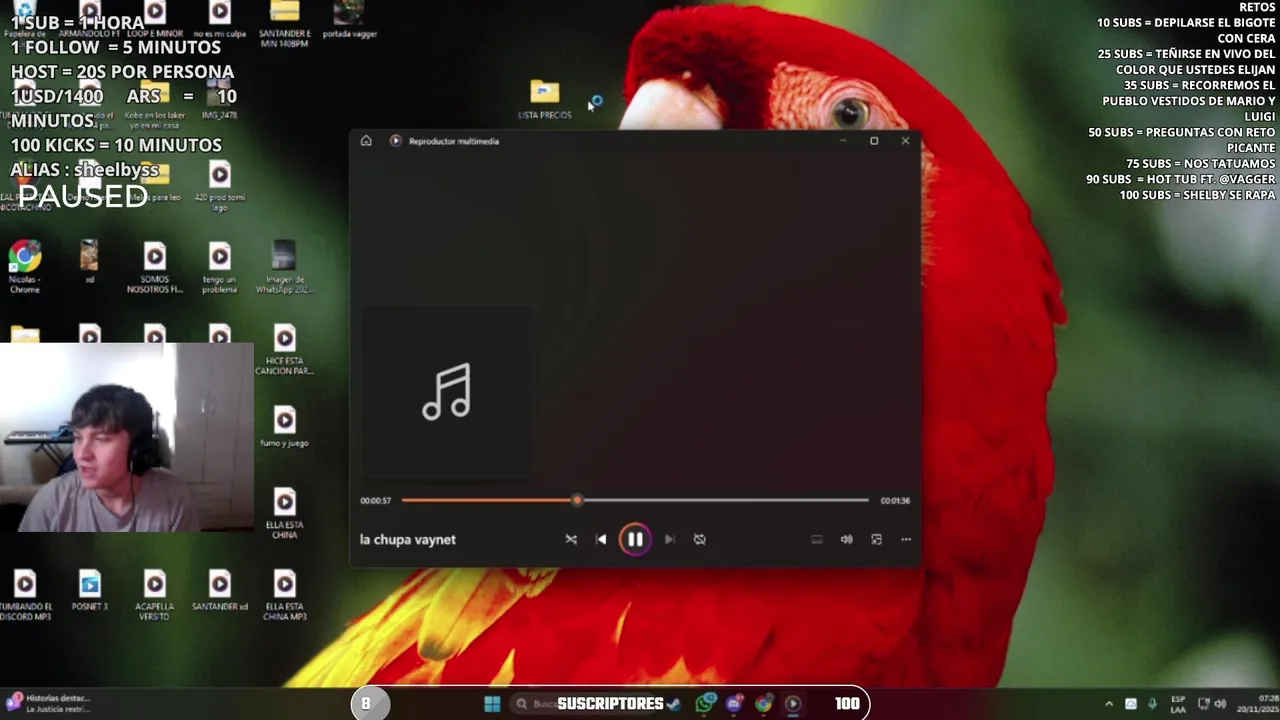This screenshot has width=1280, height=720.
Task: Select the 'ELLA ESTA CHINA' audio file
Action: point(284,514)
